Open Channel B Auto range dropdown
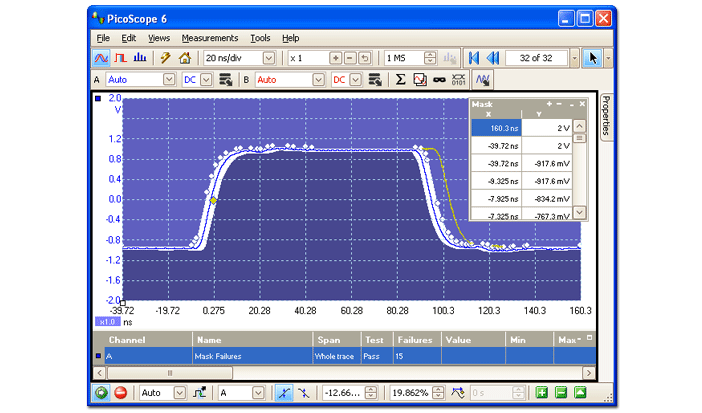The width and height of the screenshot is (702, 413). pos(318,80)
